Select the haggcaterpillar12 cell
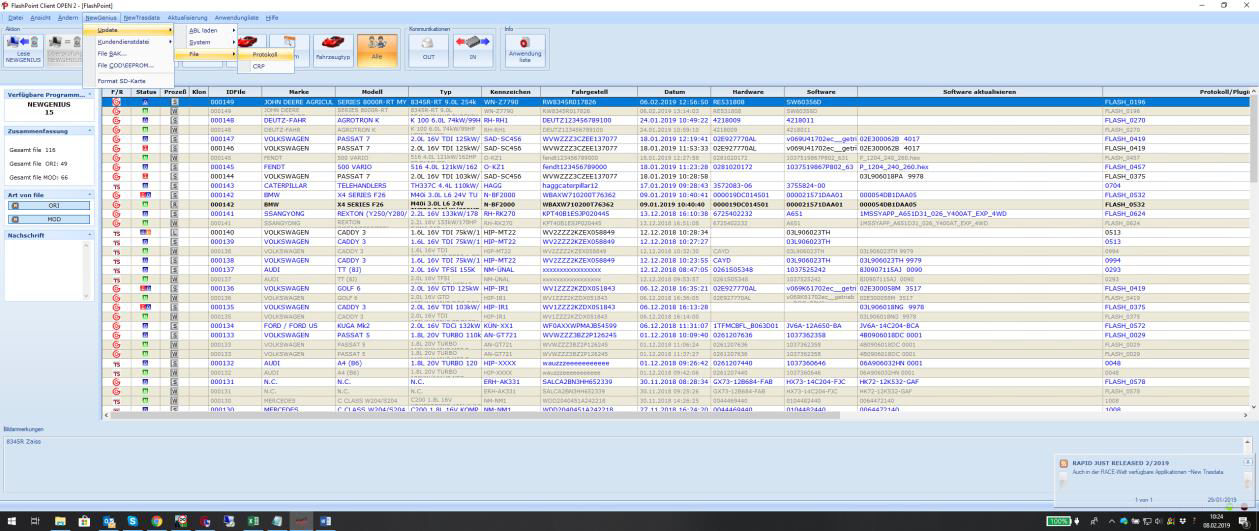The image size is (1259, 531). [589, 185]
